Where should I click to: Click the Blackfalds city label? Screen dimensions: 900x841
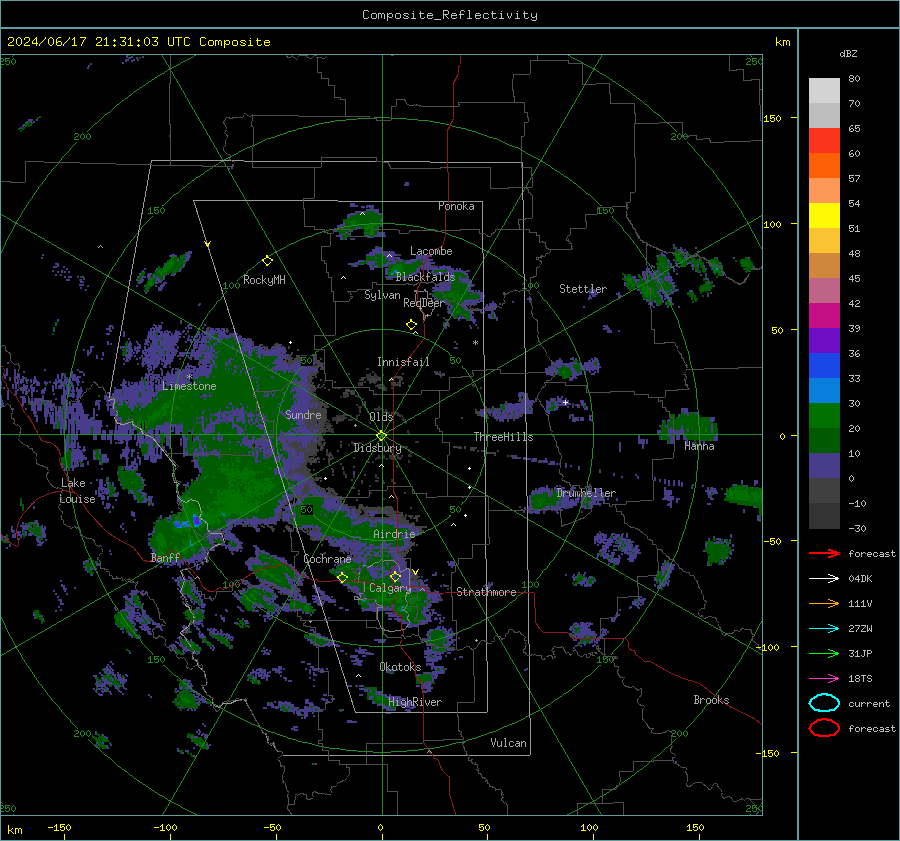tap(425, 277)
